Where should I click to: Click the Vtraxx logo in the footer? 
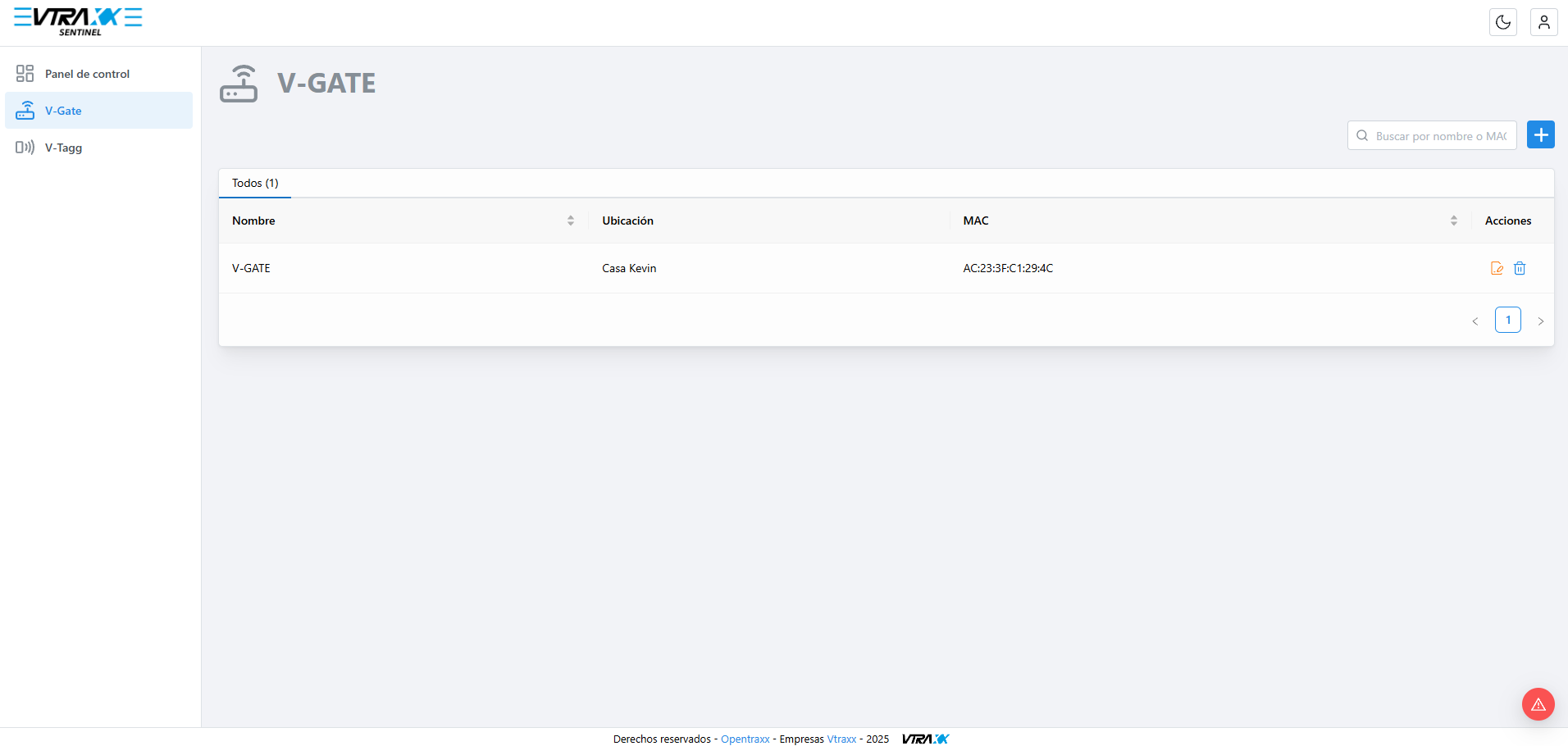[x=926, y=739]
